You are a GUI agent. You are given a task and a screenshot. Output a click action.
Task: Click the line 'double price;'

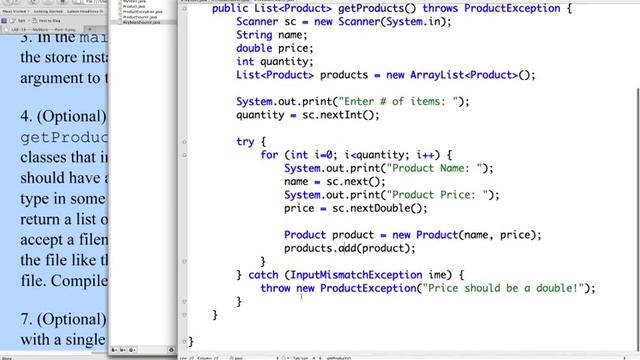coord(274,48)
